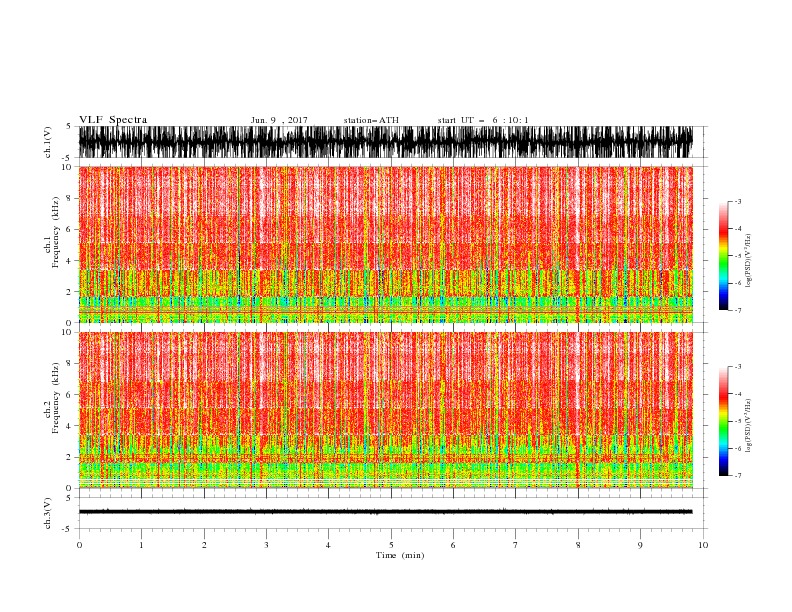Image resolution: width=792 pixels, height=612 pixels.
Task: Click the 'ch.1(V)' axis label
Action: pos(48,142)
